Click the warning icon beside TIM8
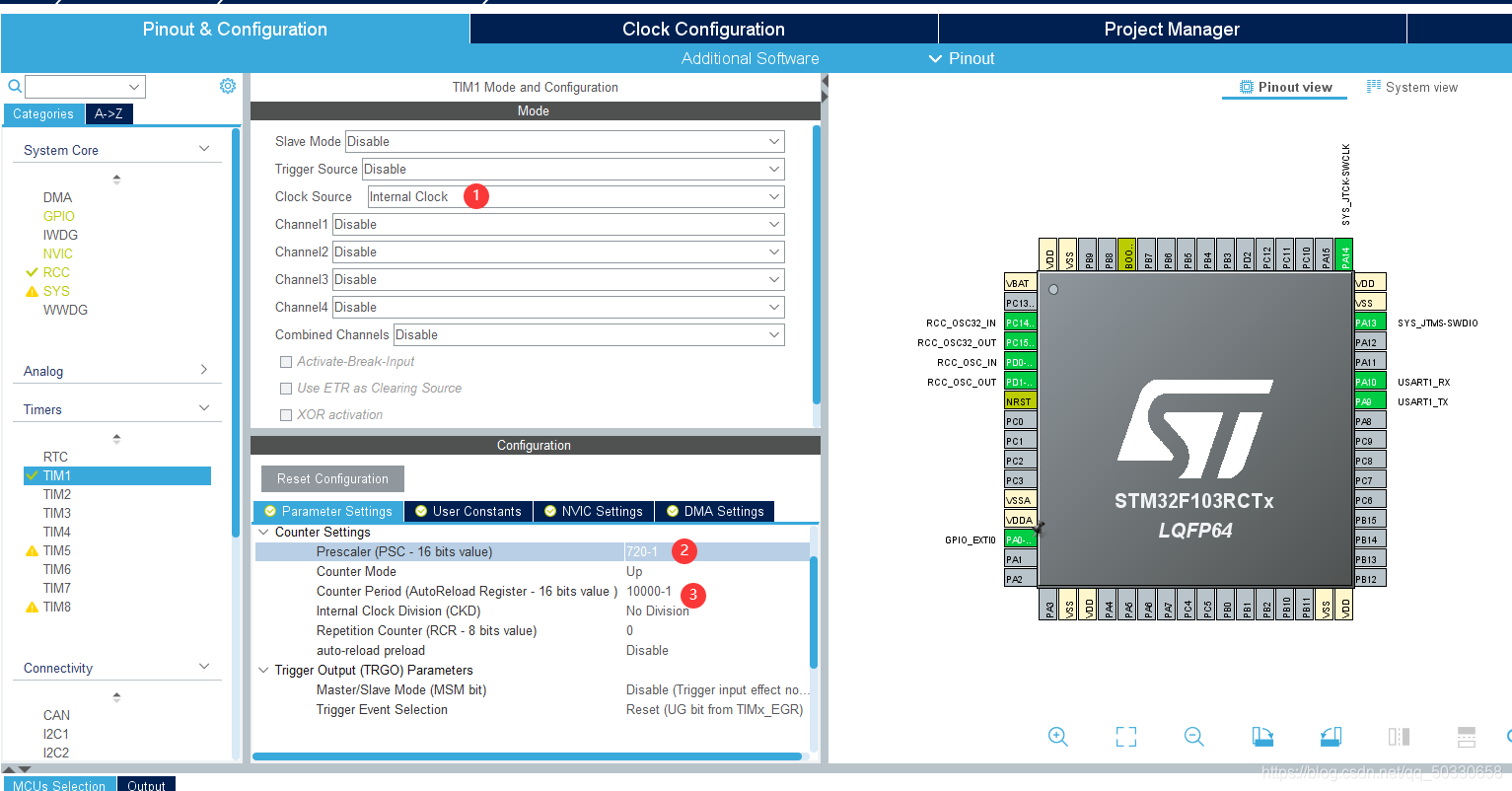Image resolution: width=1512 pixels, height=791 pixels. point(32,607)
